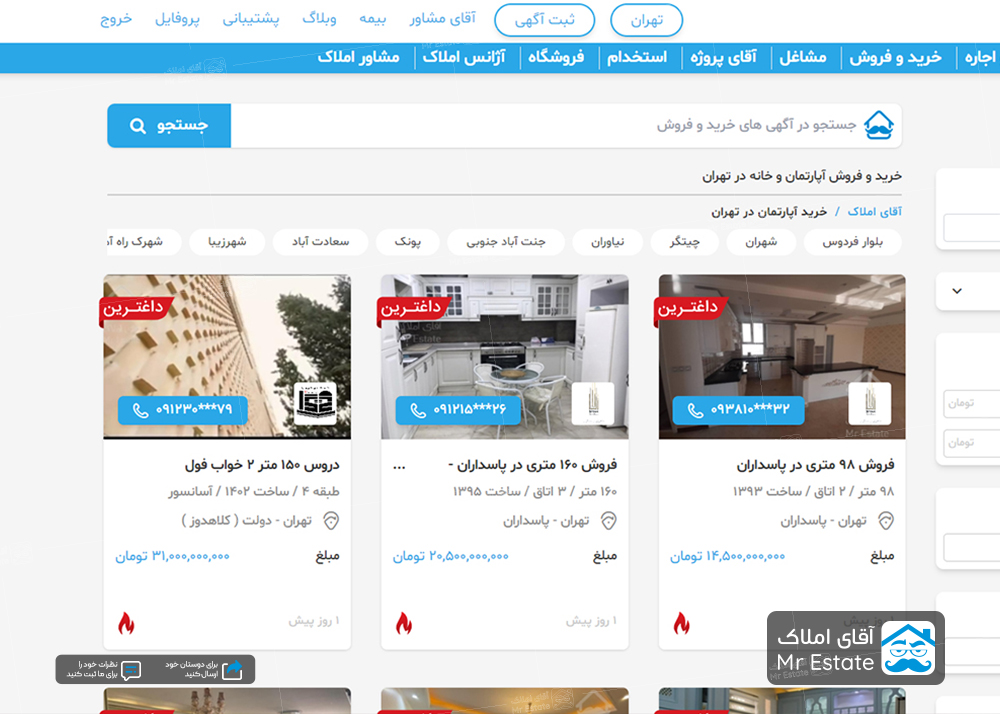
Task: Open listing title فروش ۹۸ متری در پاسداران
Action: 815,465
